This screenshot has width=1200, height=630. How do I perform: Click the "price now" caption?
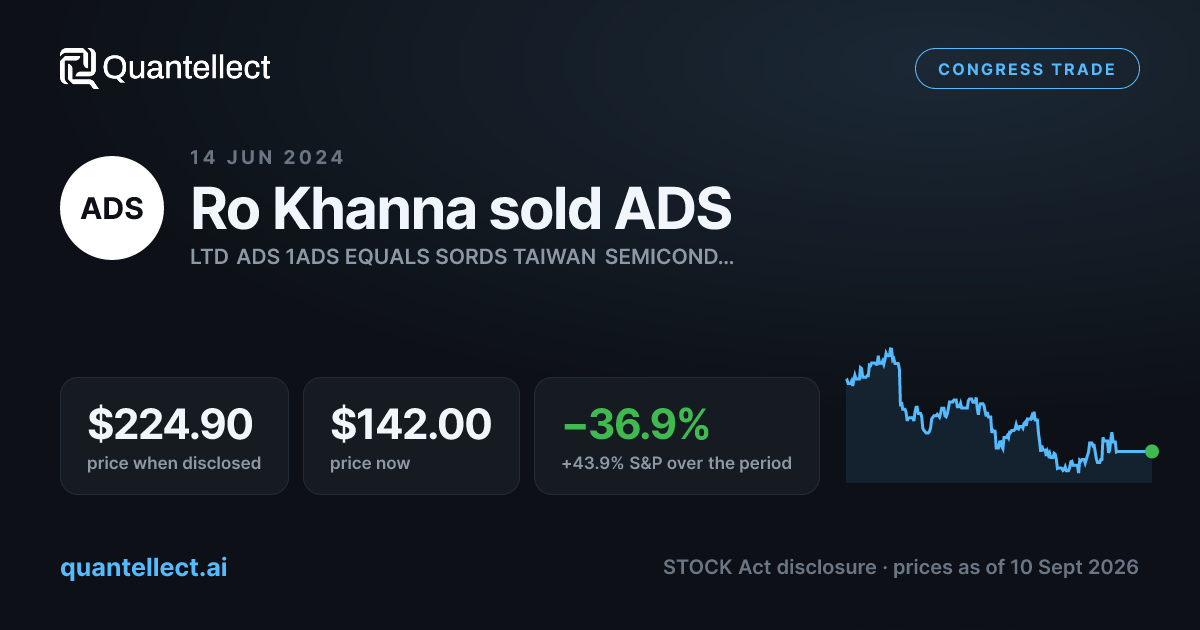tap(370, 463)
